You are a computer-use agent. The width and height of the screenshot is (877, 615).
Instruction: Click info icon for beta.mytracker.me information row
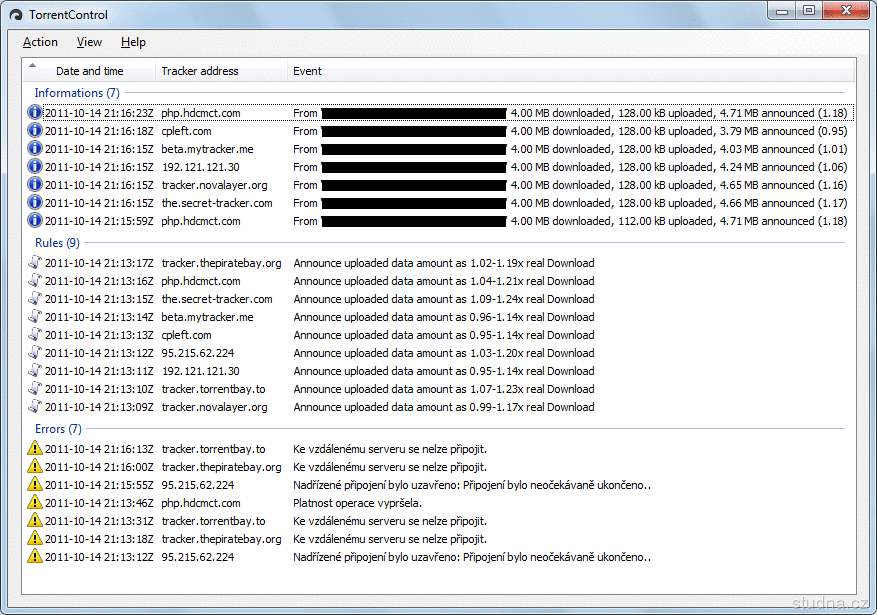pos(35,149)
